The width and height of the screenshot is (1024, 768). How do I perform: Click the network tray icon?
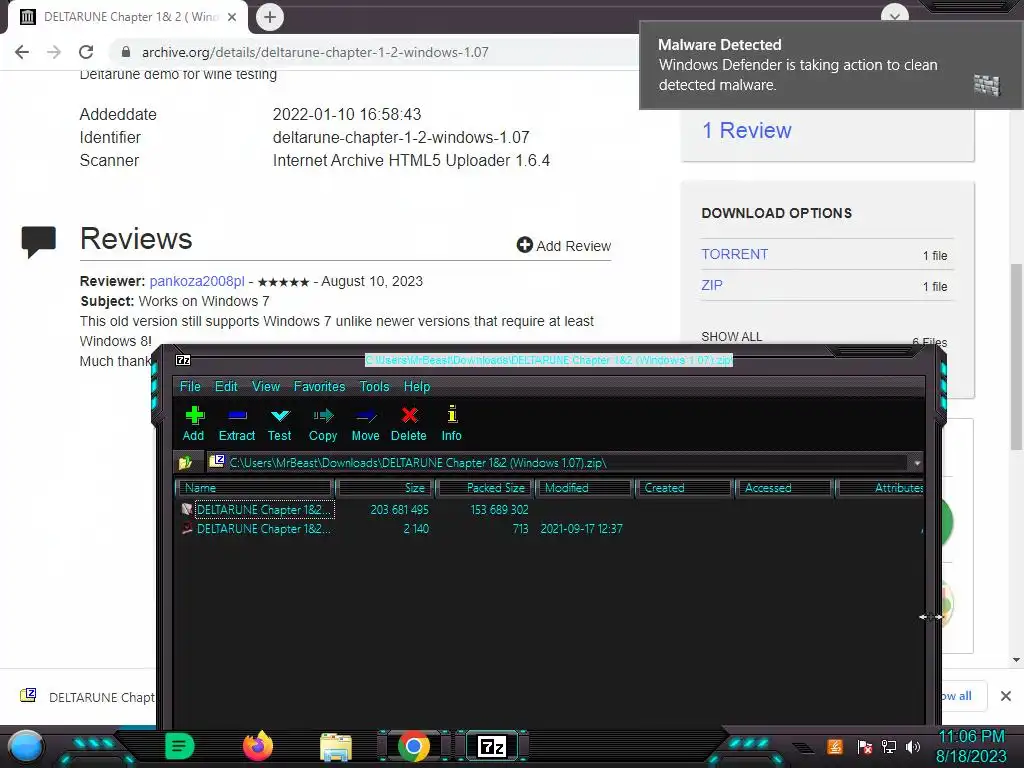[x=889, y=747]
